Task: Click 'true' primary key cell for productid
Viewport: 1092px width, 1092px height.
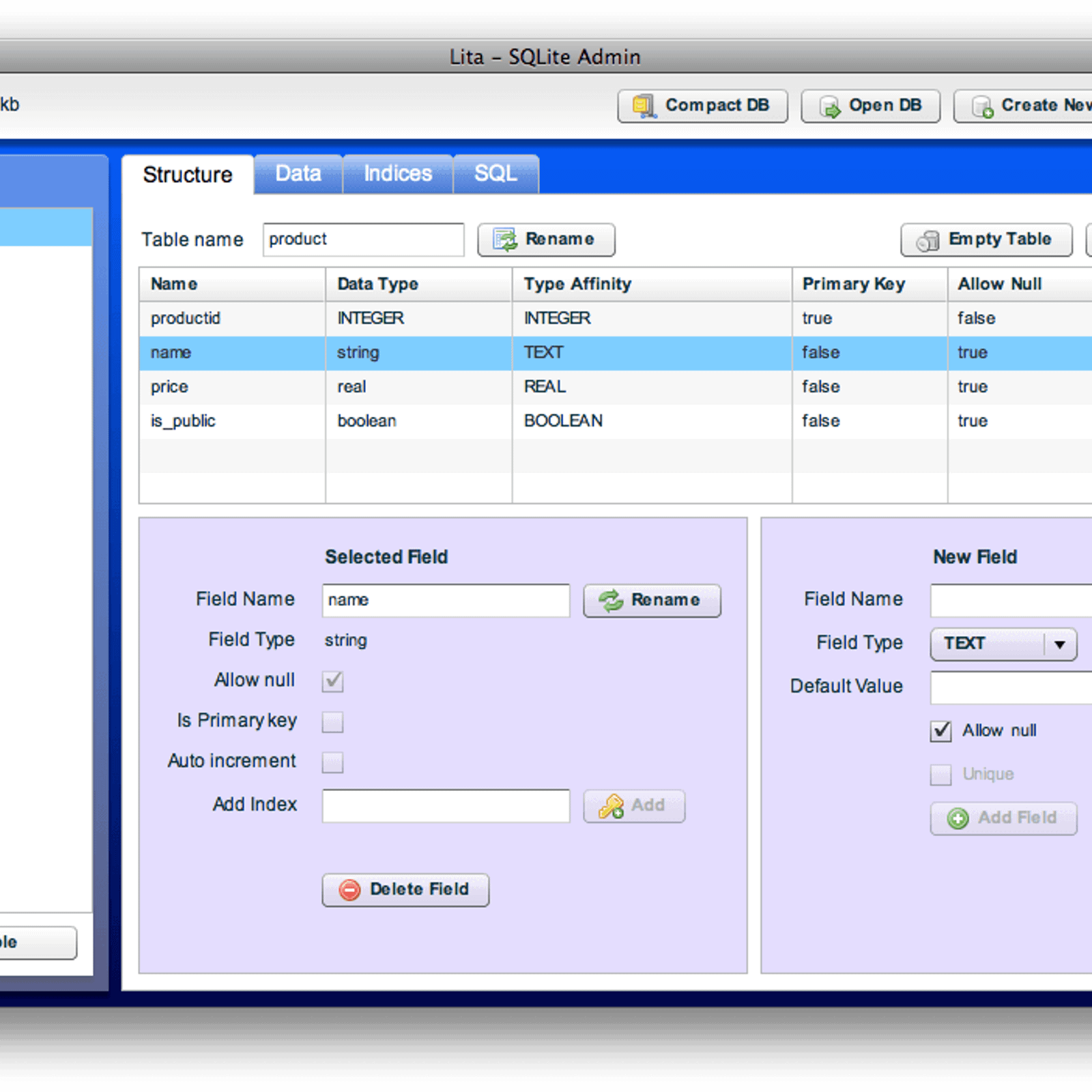Action: pyautogui.click(x=870, y=319)
